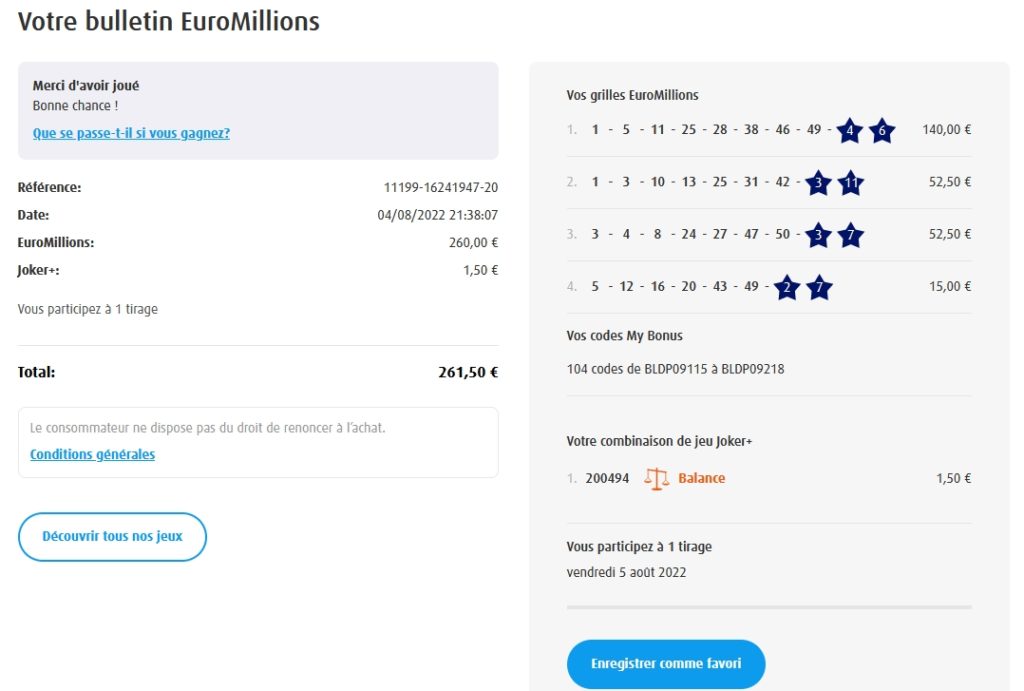The image size is (1024, 691).
Task: Click the Balance scale icon
Action: 656,479
